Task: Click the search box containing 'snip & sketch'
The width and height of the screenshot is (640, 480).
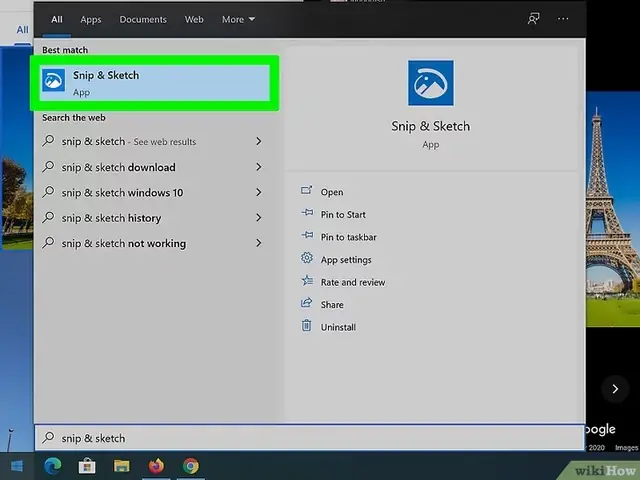Action: [x=309, y=438]
